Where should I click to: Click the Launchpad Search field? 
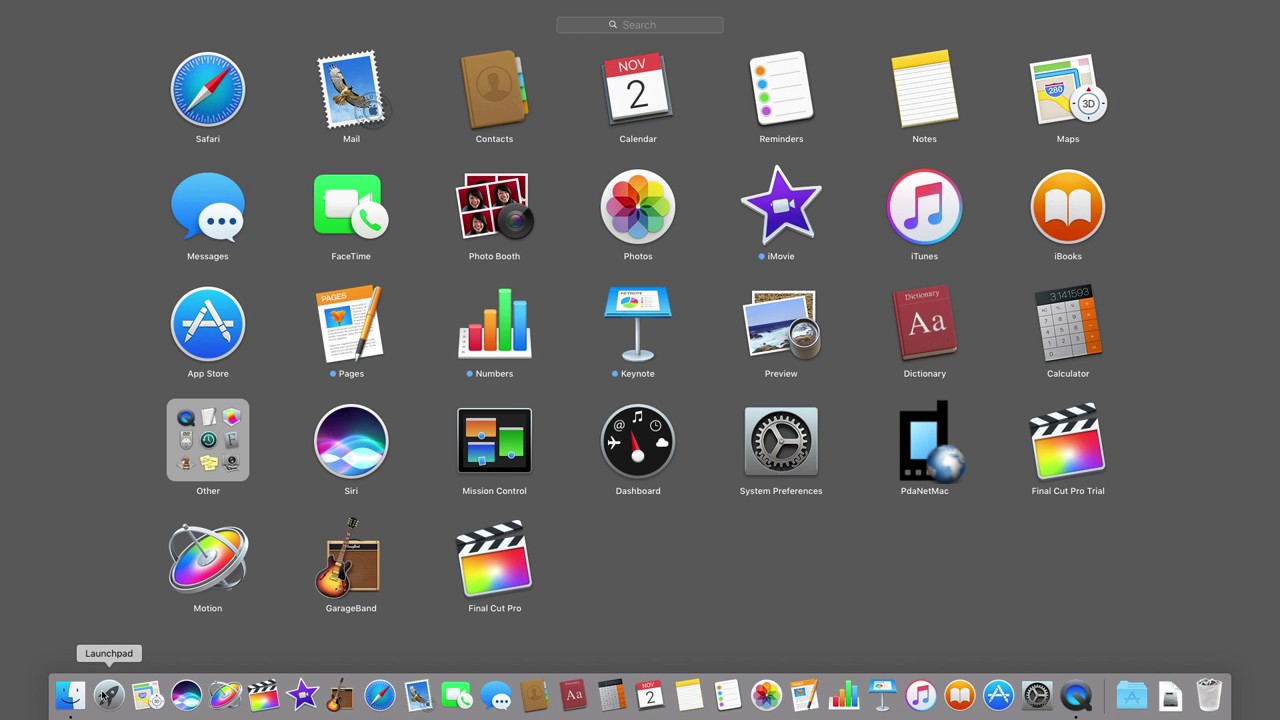pyautogui.click(x=640, y=25)
